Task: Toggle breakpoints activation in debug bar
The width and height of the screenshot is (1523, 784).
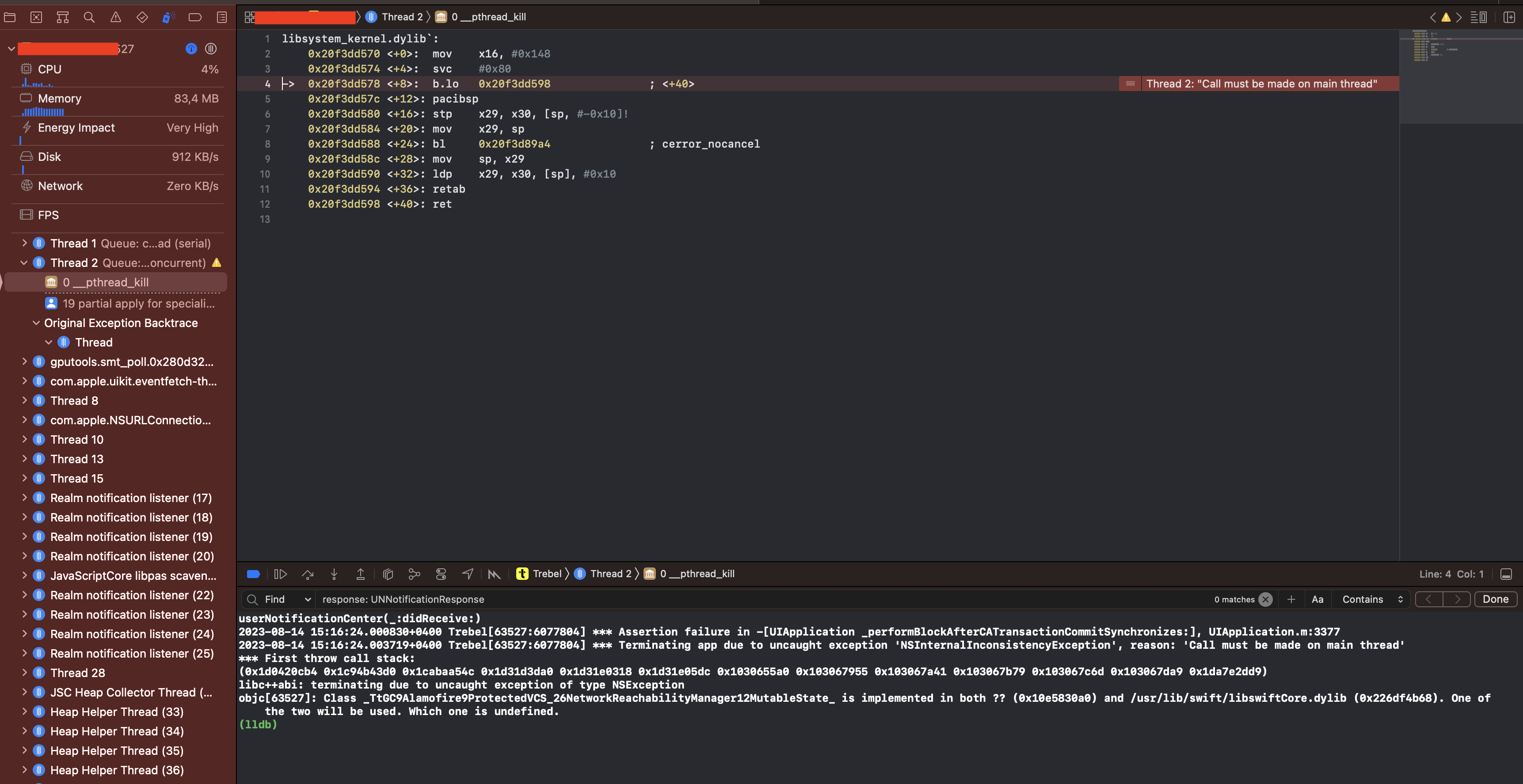Action: (x=253, y=574)
